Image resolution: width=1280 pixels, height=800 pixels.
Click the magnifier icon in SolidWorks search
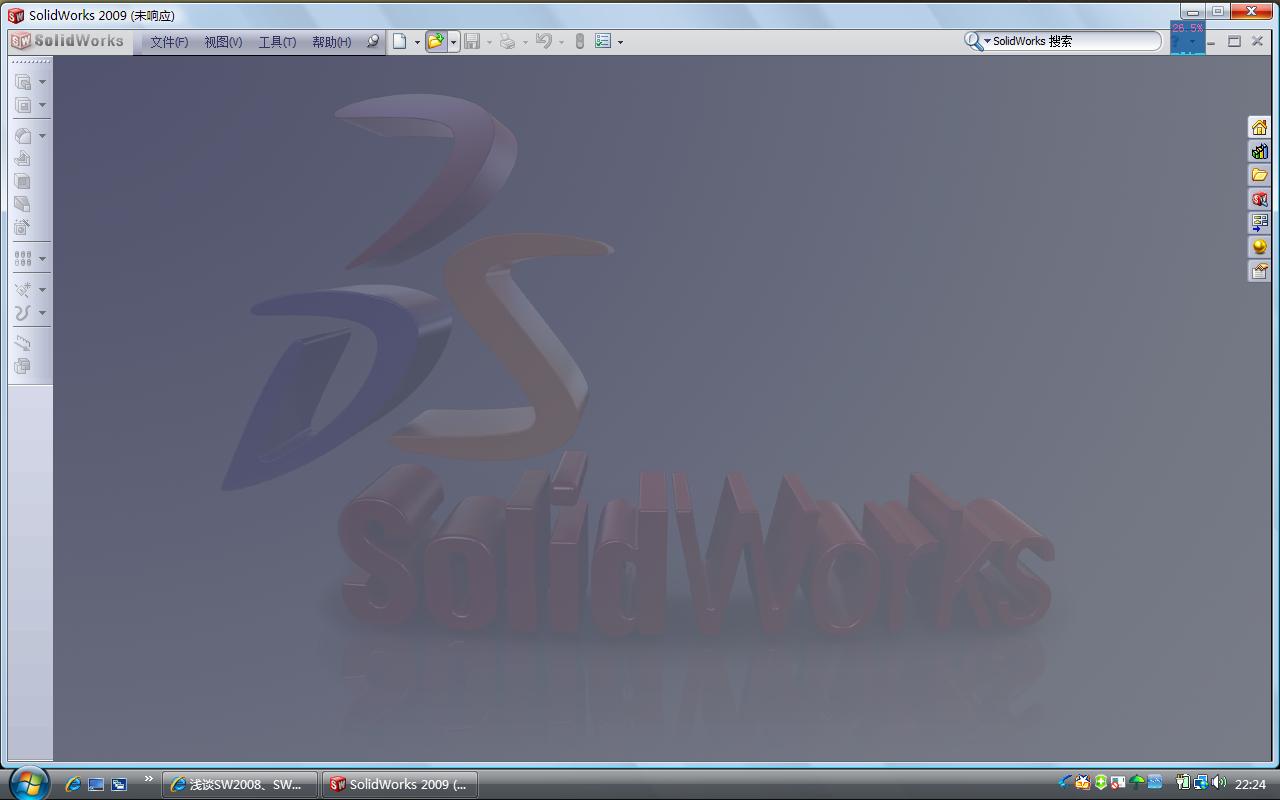point(972,41)
